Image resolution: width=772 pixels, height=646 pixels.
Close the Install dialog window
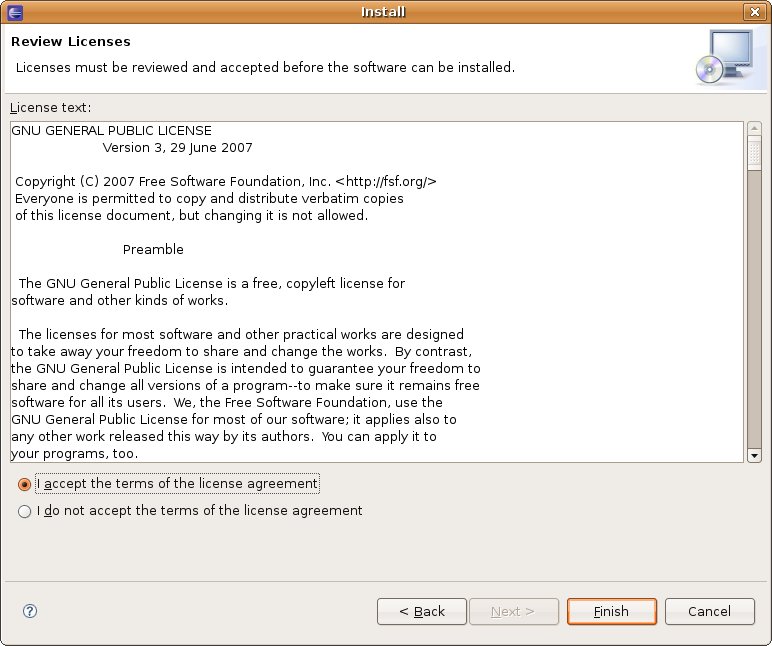754,12
